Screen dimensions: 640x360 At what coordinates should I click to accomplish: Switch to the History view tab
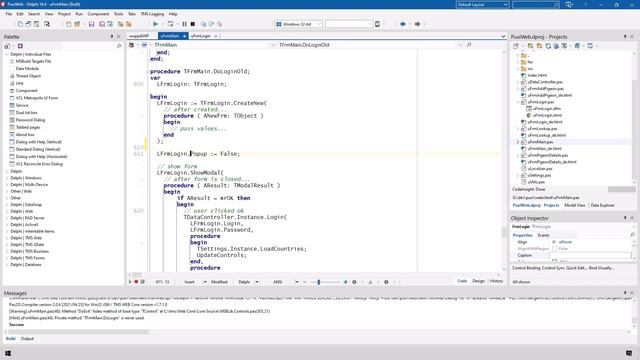tap(496, 281)
